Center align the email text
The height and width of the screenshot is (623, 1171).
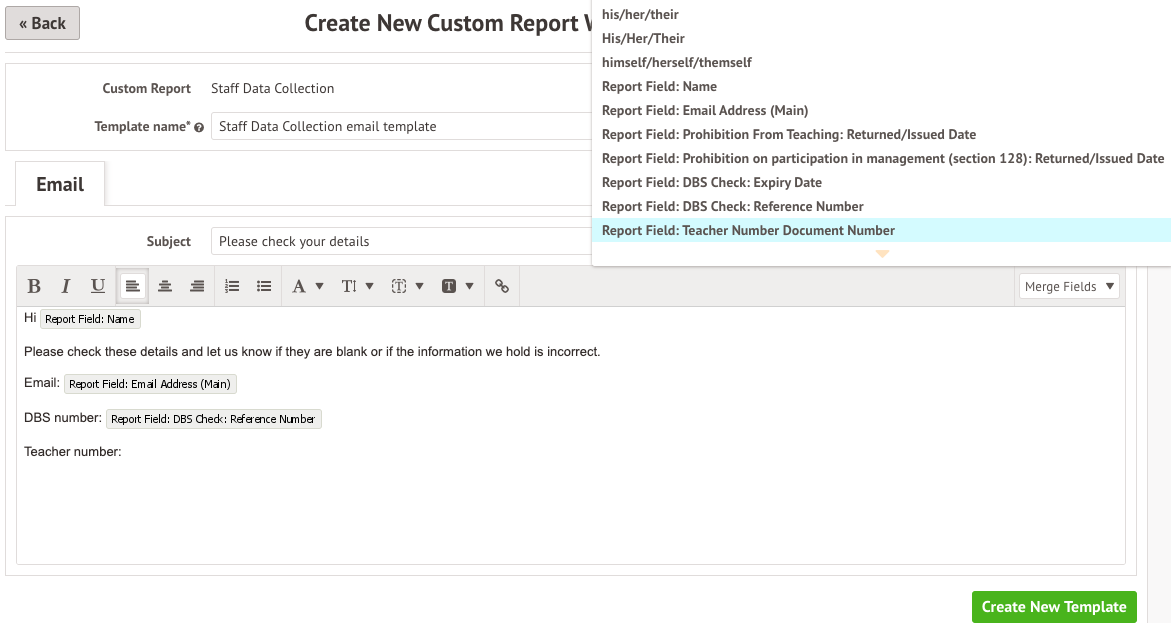coord(165,287)
